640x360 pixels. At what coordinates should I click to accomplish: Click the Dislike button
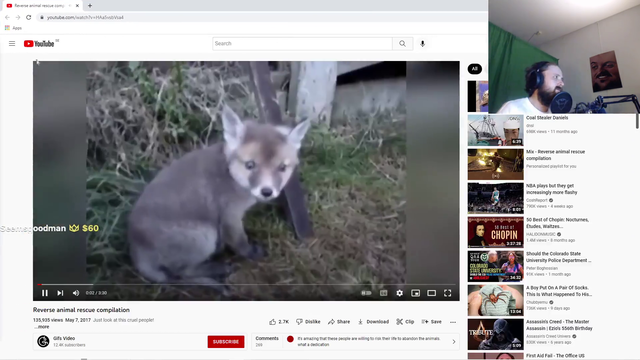tap(308, 322)
